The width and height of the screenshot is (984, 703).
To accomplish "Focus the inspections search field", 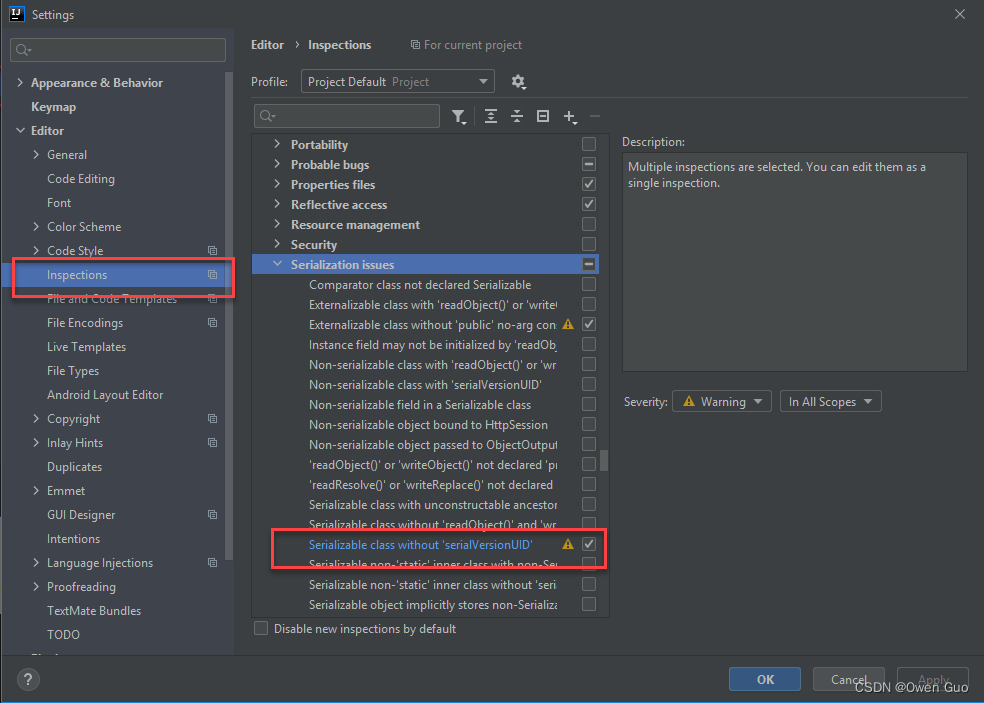I will (347, 116).
